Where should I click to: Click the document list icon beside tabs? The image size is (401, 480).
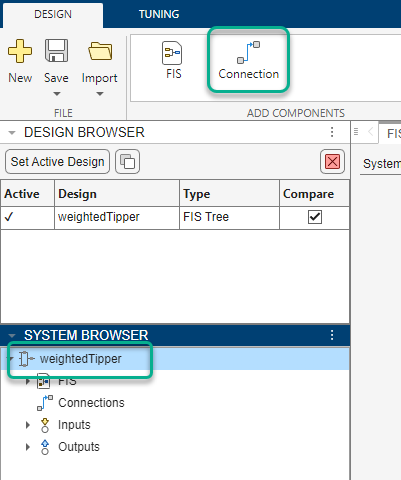356,132
